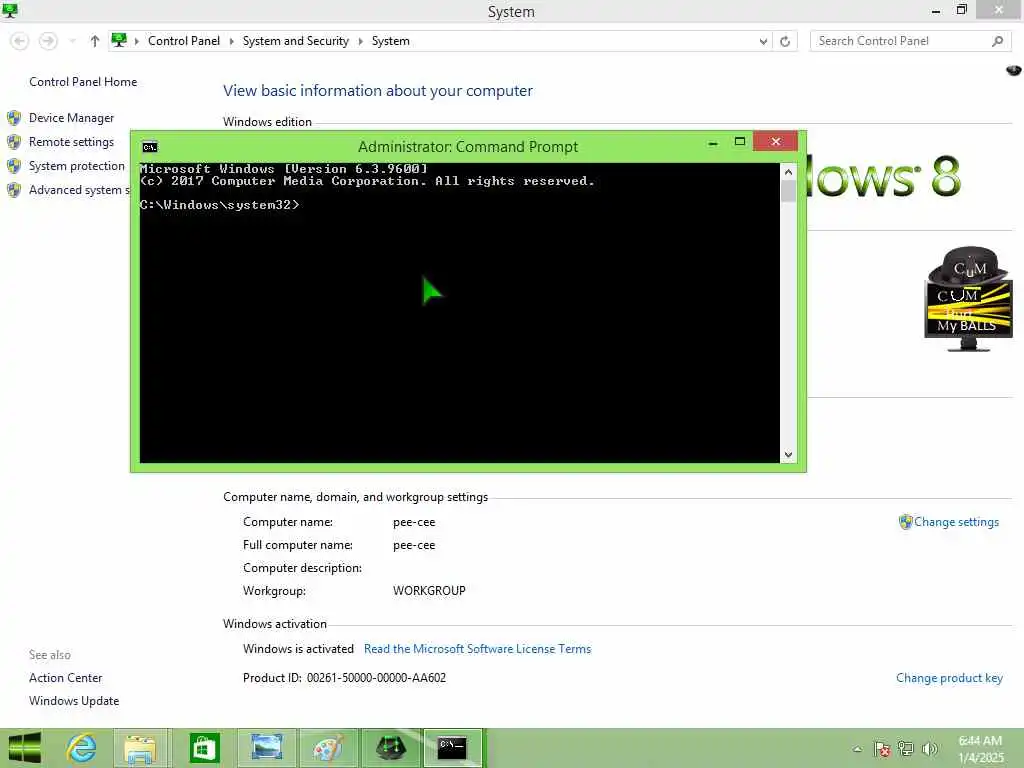Open Device Manager link

point(71,118)
